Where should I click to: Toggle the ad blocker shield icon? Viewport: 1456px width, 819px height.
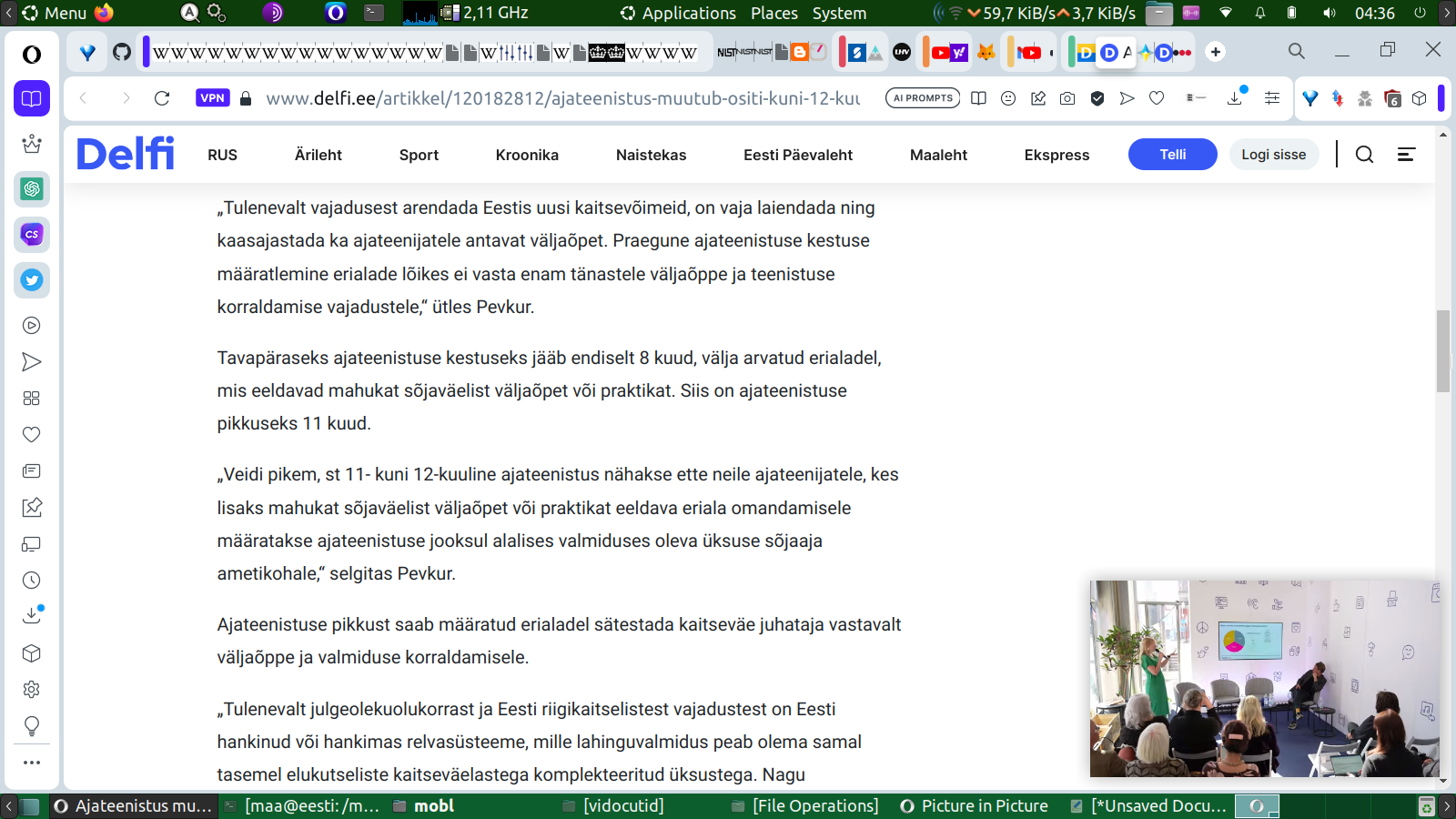[1097, 98]
